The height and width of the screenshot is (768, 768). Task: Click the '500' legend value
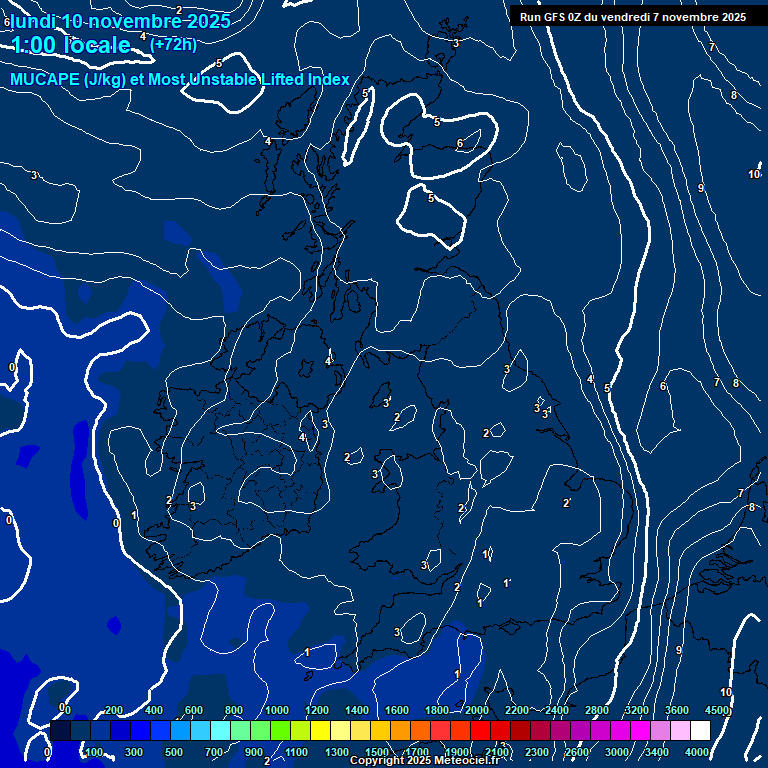pyautogui.click(x=174, y=752)
